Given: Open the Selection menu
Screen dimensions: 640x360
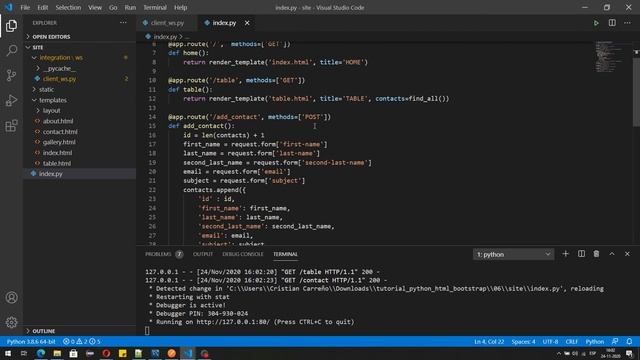Looking at the screenshot, I should click(x=68, y=7).
